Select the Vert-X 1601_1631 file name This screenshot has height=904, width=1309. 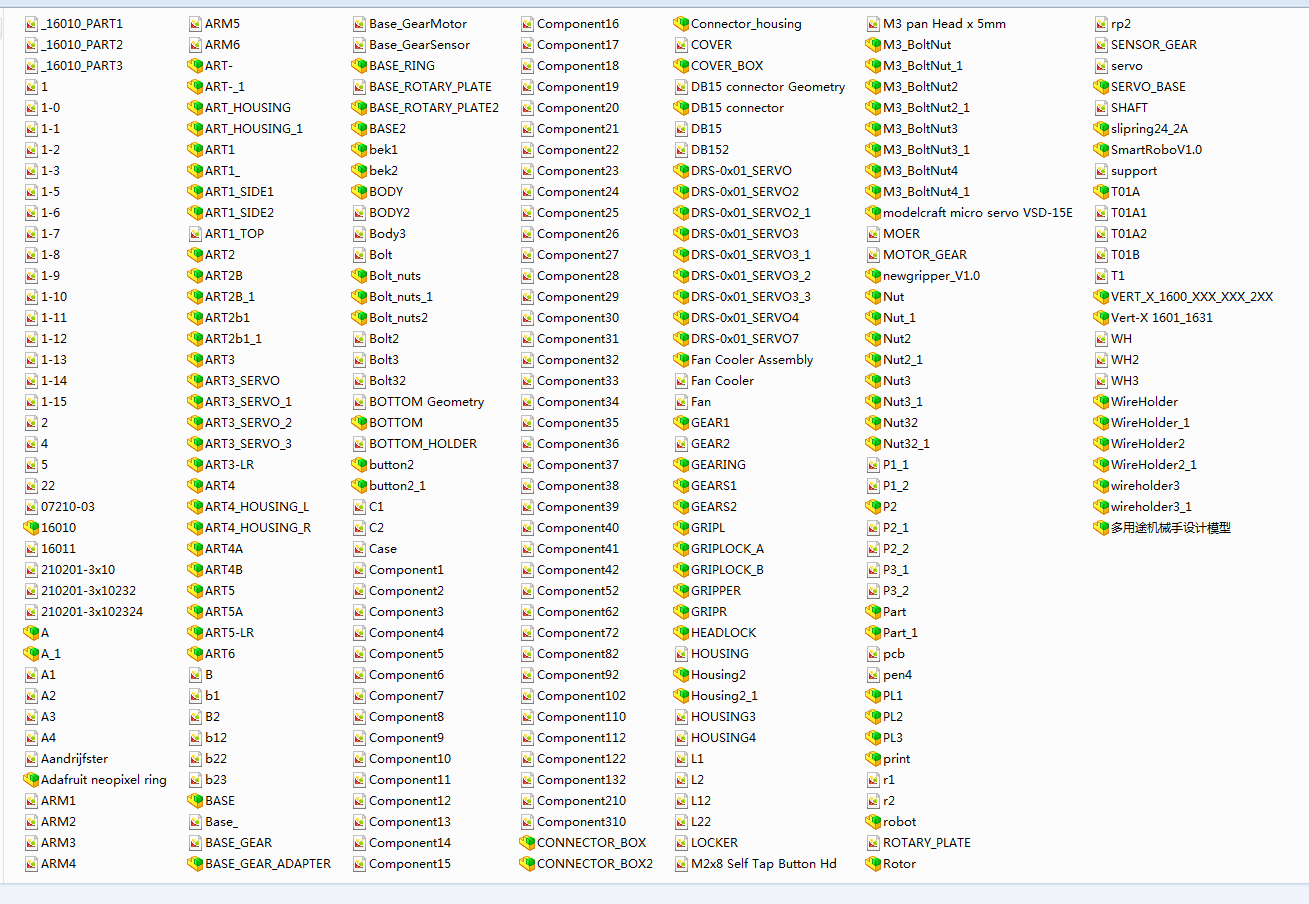(x=1162, y=318)
